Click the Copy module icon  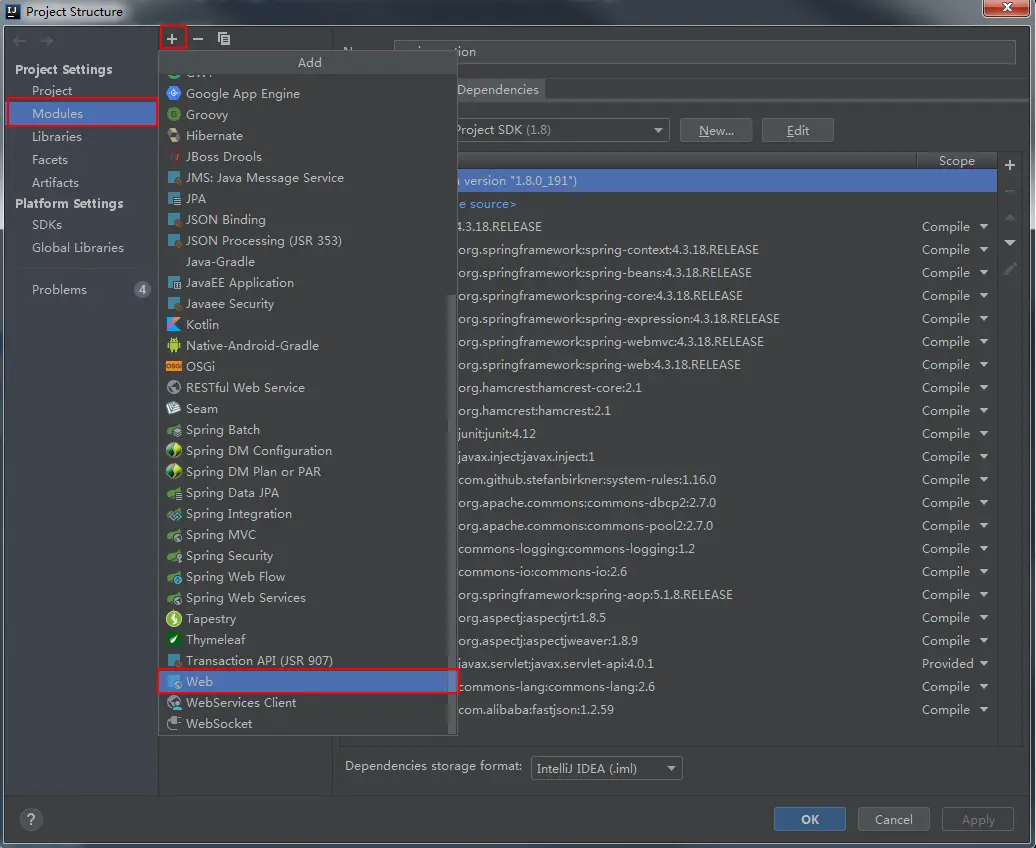click(x=224, y=39)
